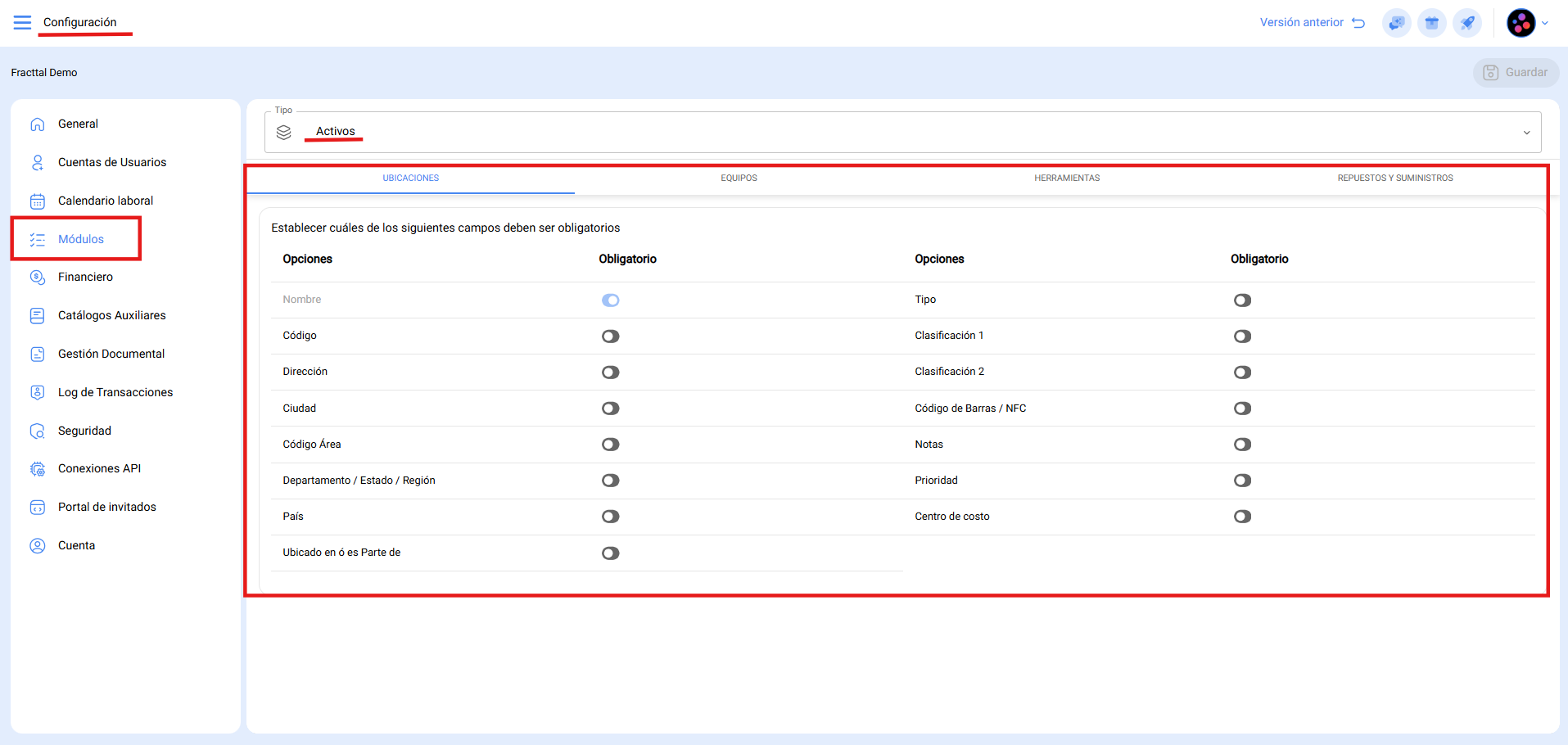
Task: Select the Herramientas tab
Action: click(1066, 178)
